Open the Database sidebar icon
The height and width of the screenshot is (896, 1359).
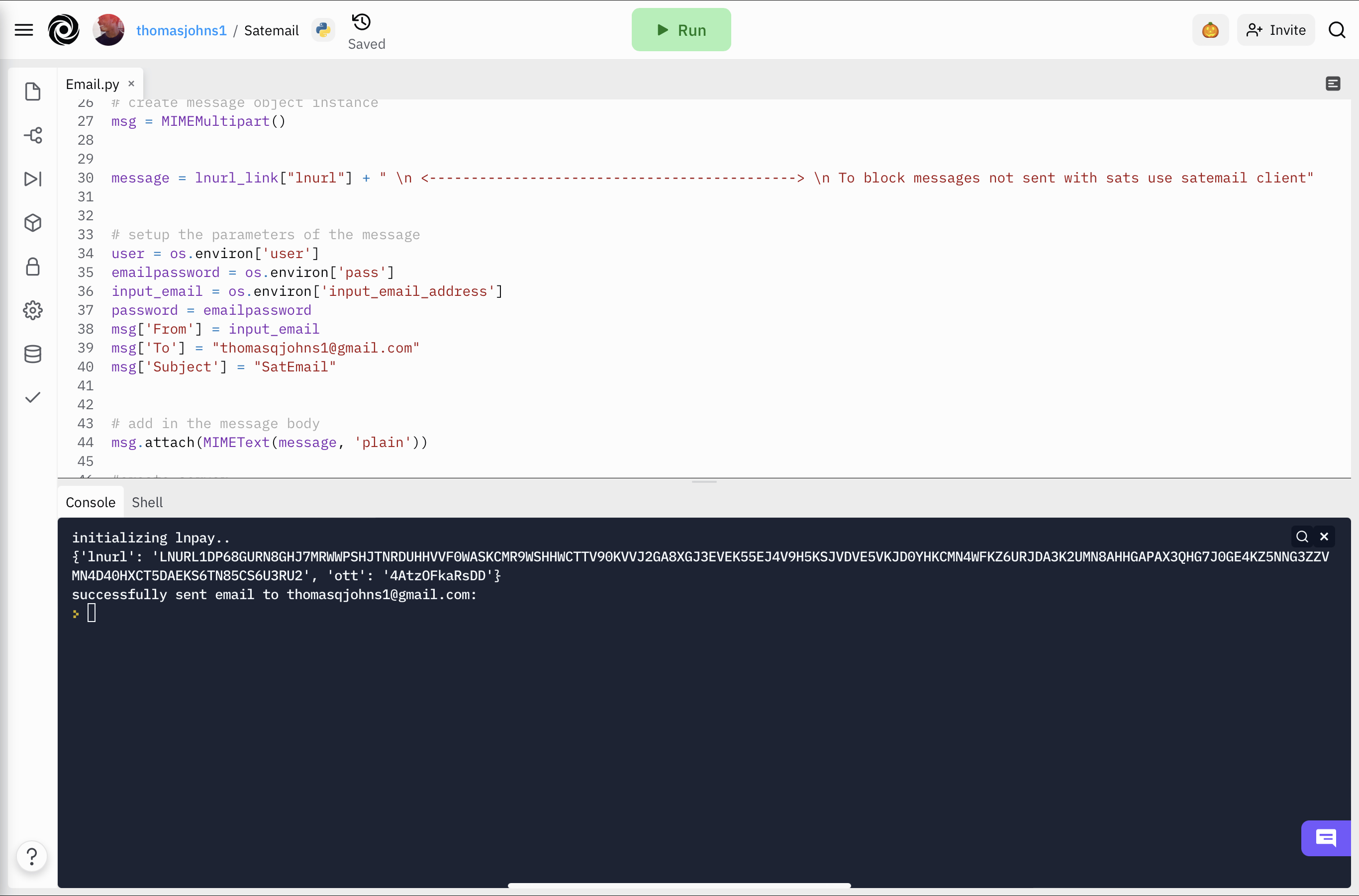click(x=33, y=355)
